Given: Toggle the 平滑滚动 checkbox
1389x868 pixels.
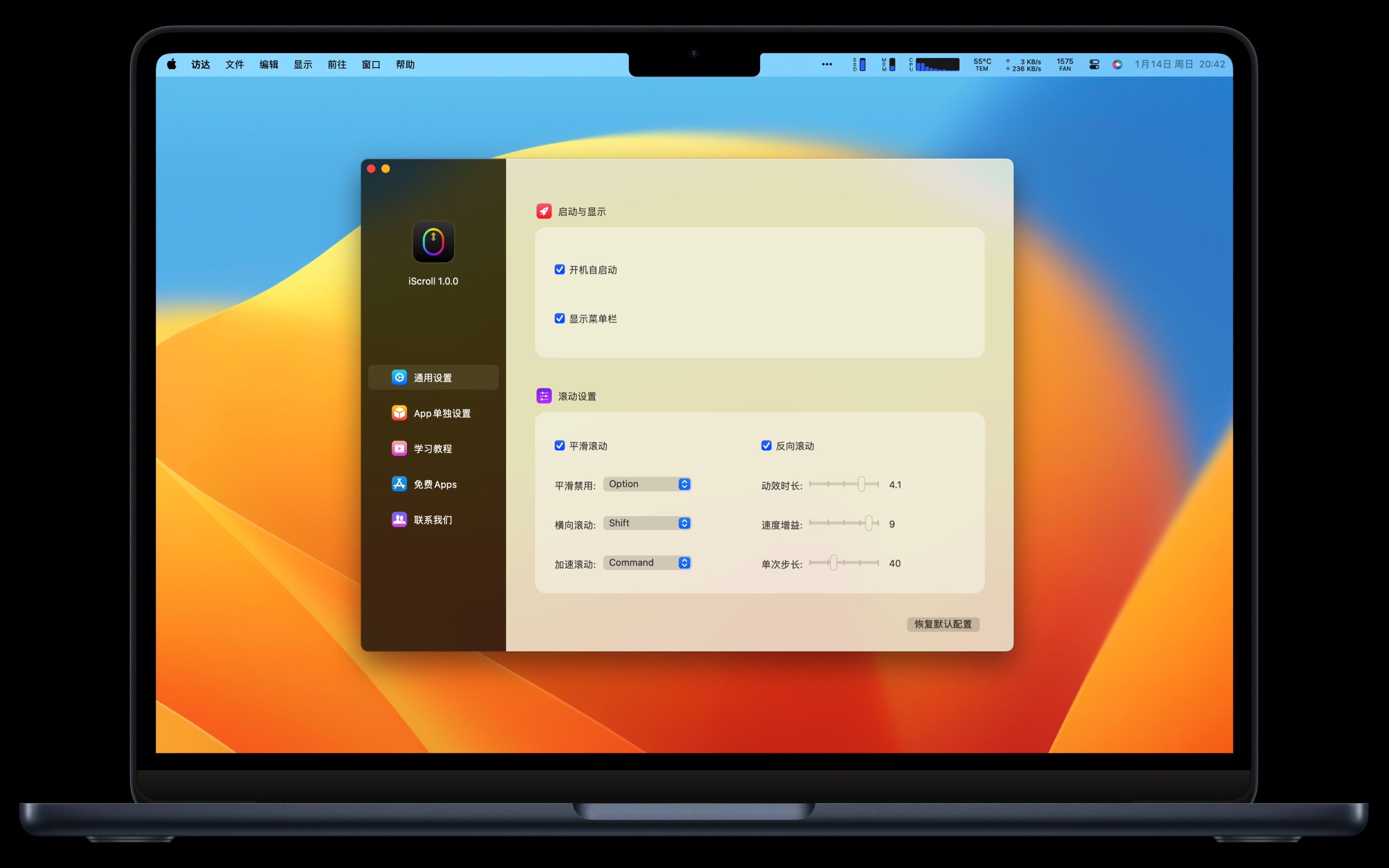Looking at the screenshot, I should [x=559, y=446].
